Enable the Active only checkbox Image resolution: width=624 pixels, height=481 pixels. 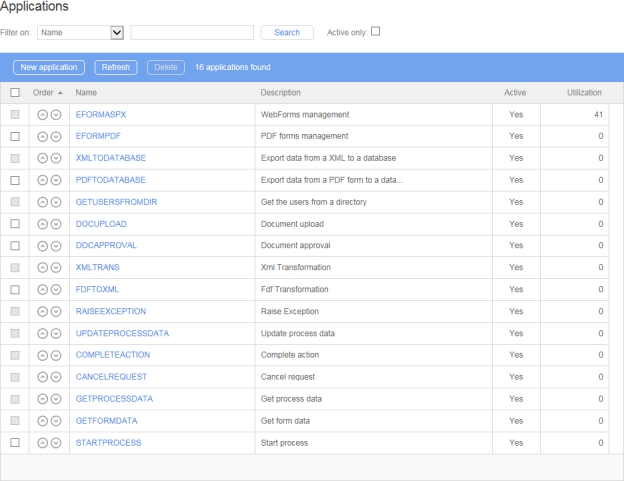point(376,31)
